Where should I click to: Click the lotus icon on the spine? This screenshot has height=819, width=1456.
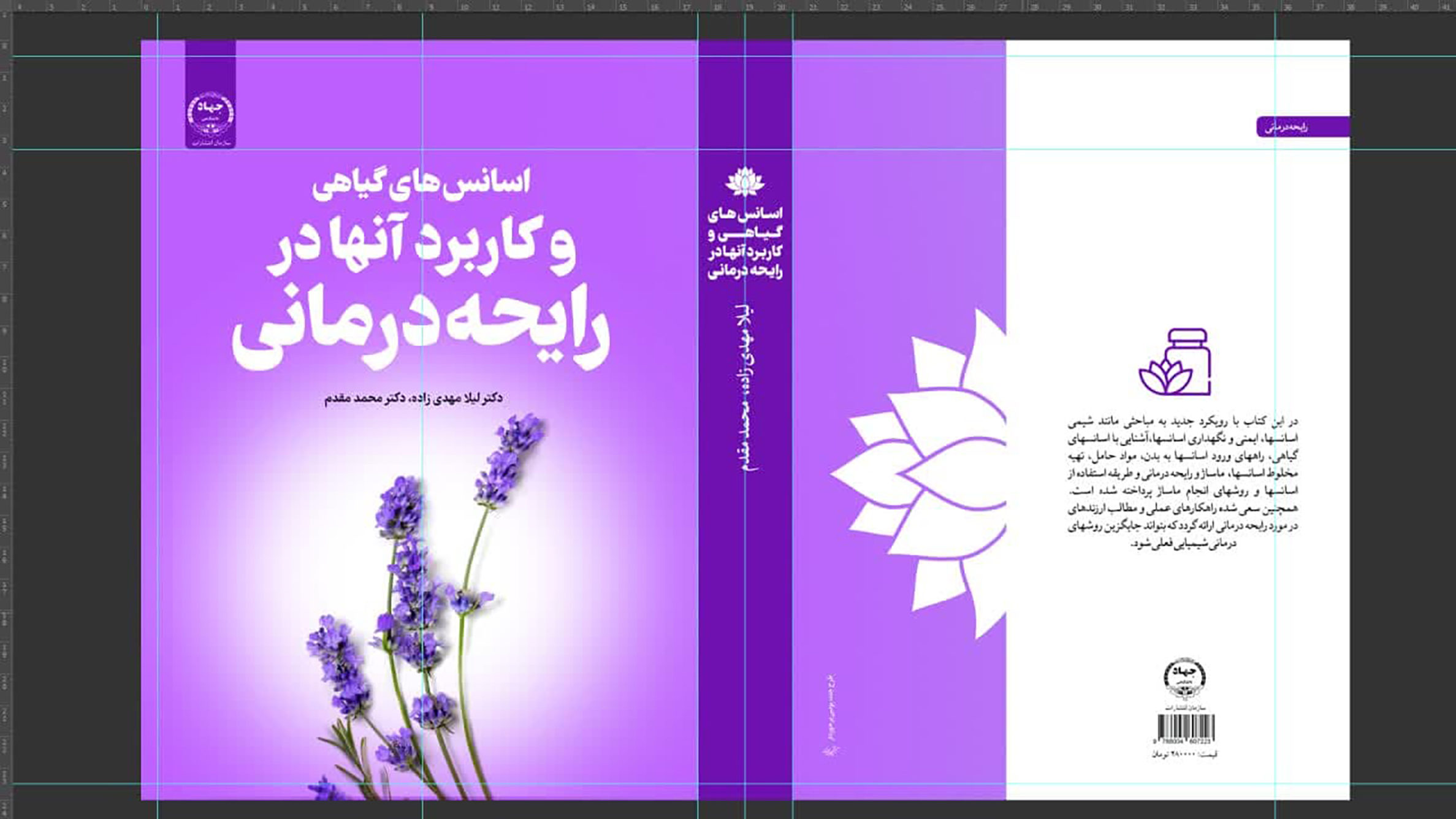(x=745, y=182)
